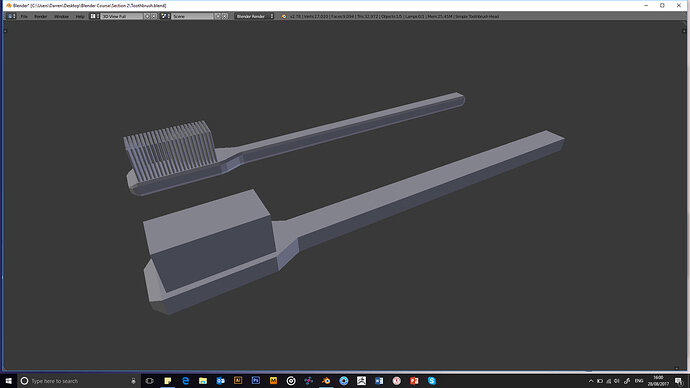Launch Adobe Illustrator from the taskbar
The width and height of the screenshot is (690, 388).
point(238,381)
